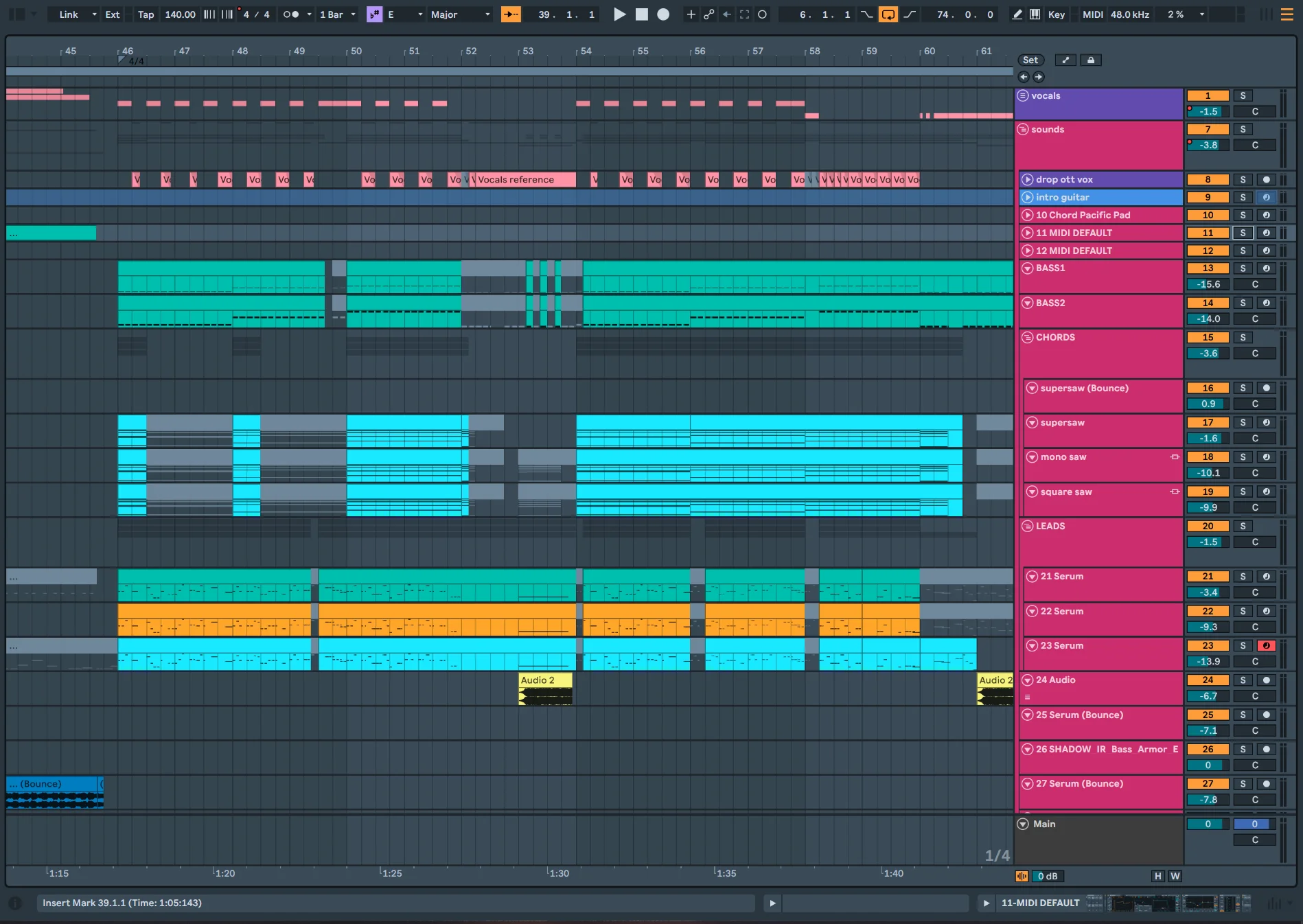Screen dimensions: 1303x924
Task: Collapse the vocals group track
Action: pos(1023,96)
